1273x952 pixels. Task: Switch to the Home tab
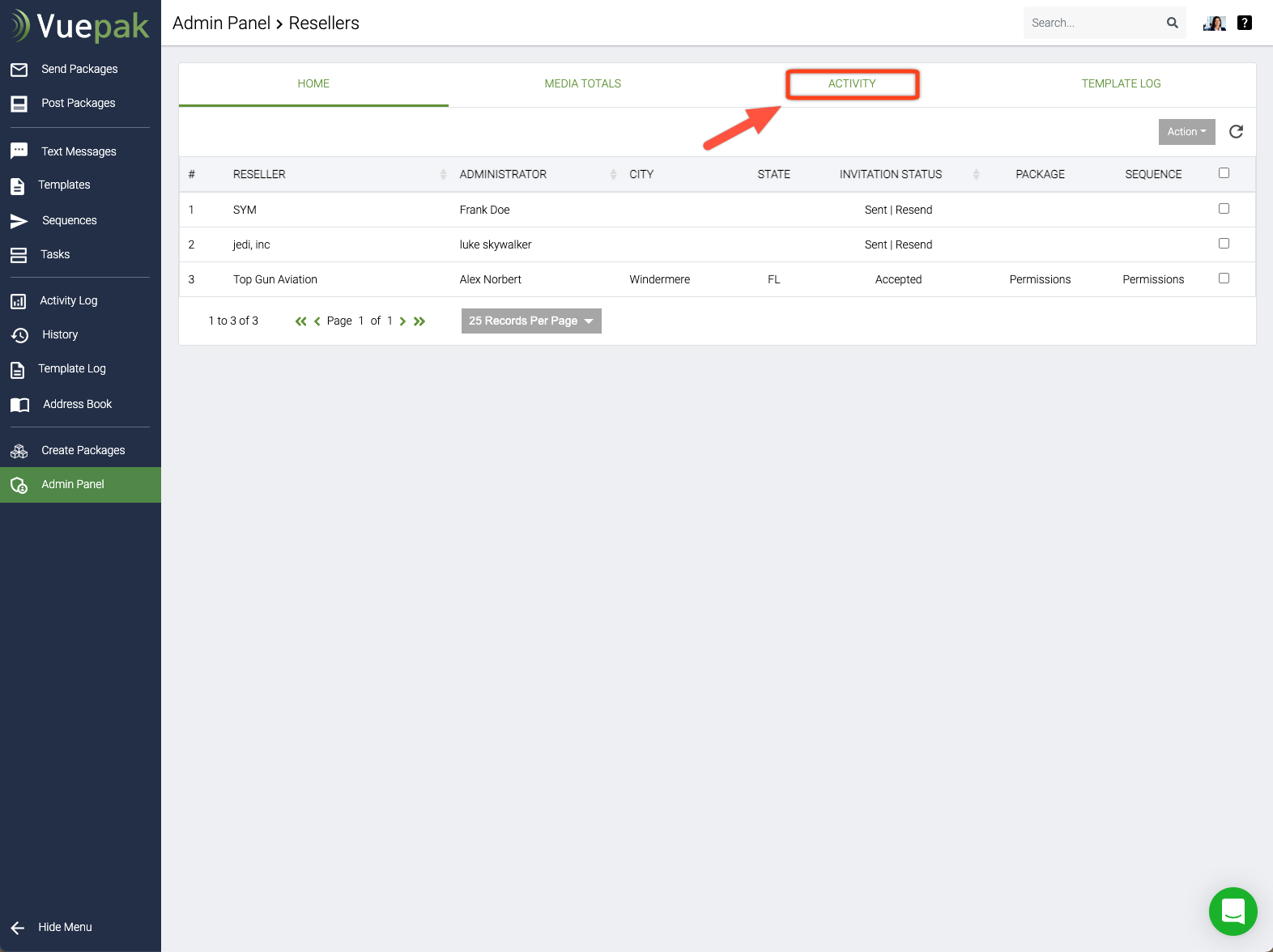pyautogui.click(x=313, y=84)
